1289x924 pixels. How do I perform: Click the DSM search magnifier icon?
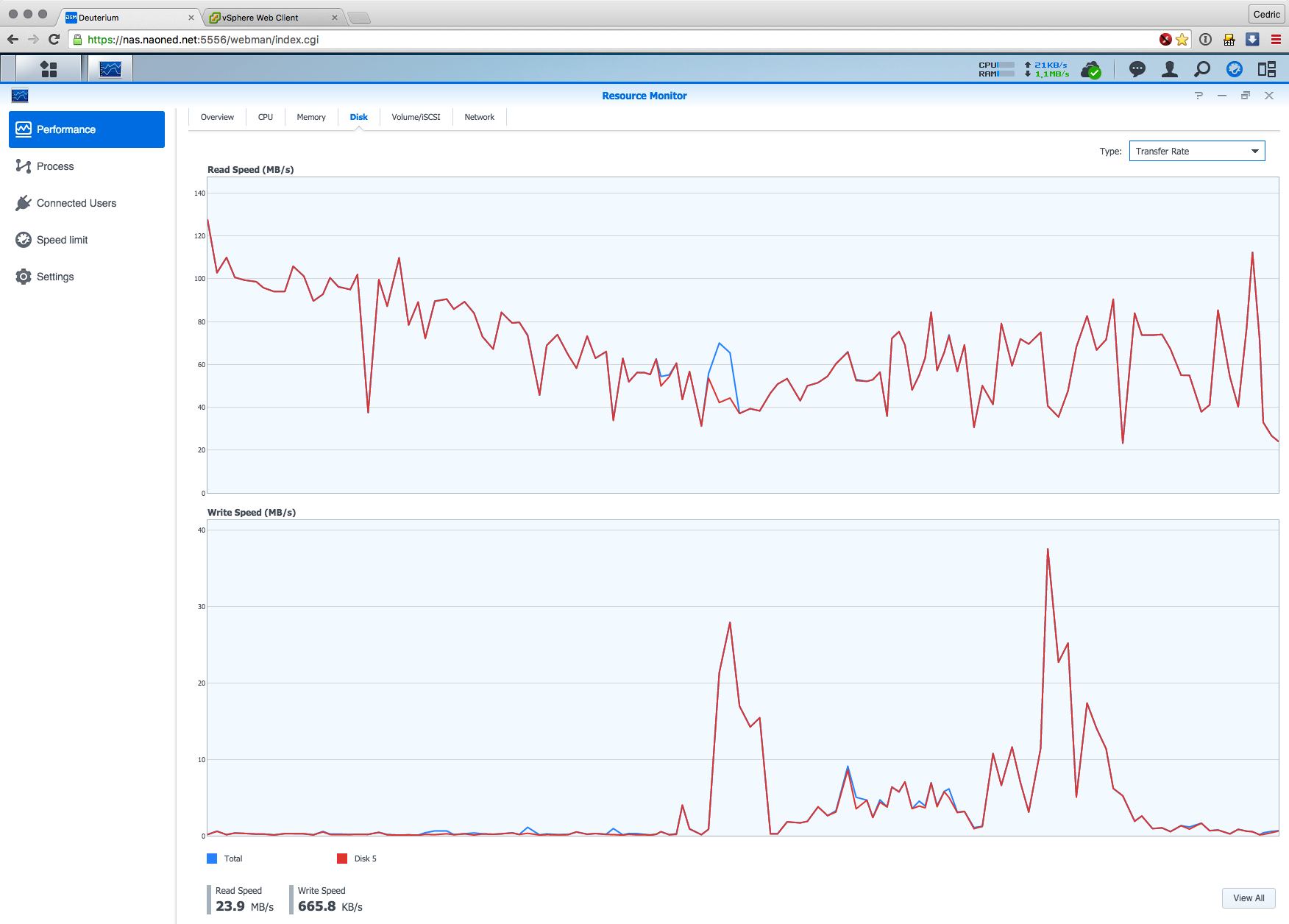1201,69
